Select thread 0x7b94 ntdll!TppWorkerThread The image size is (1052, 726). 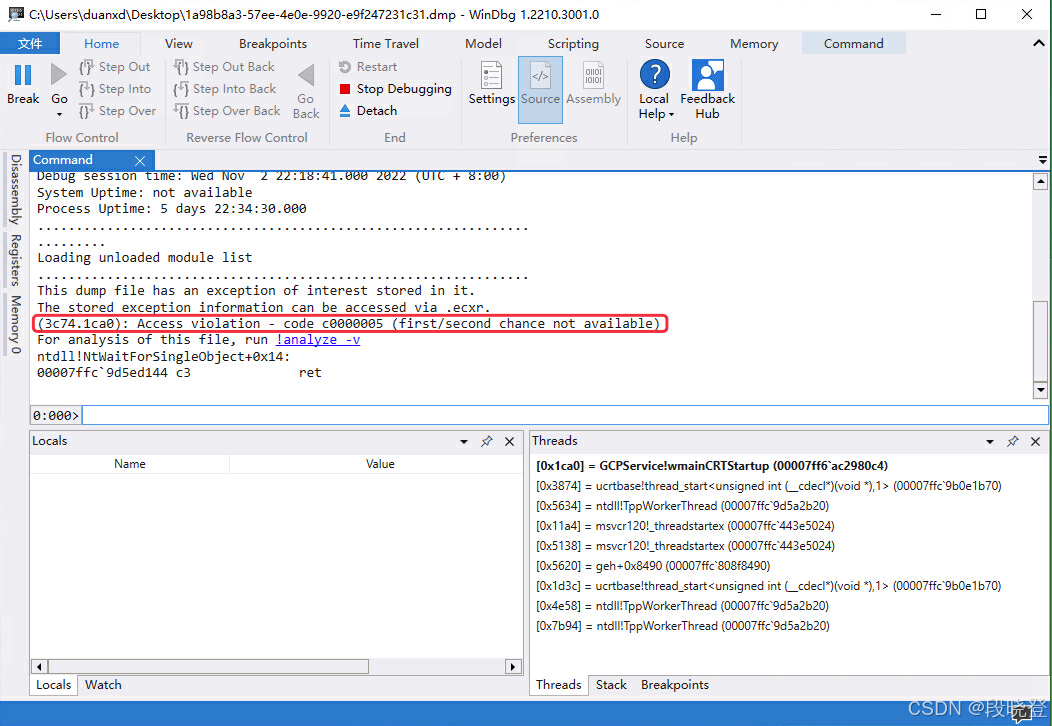coord(682,626)
